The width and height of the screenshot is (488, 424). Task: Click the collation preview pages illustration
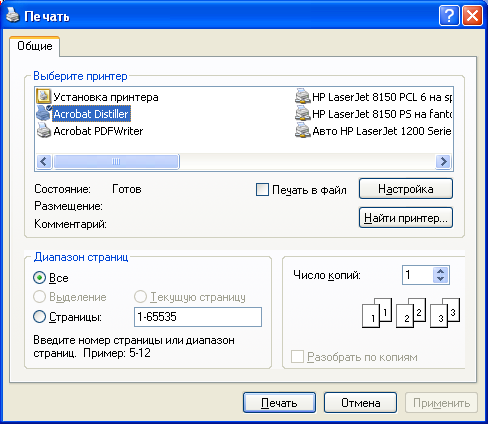[x=411, y=313]
